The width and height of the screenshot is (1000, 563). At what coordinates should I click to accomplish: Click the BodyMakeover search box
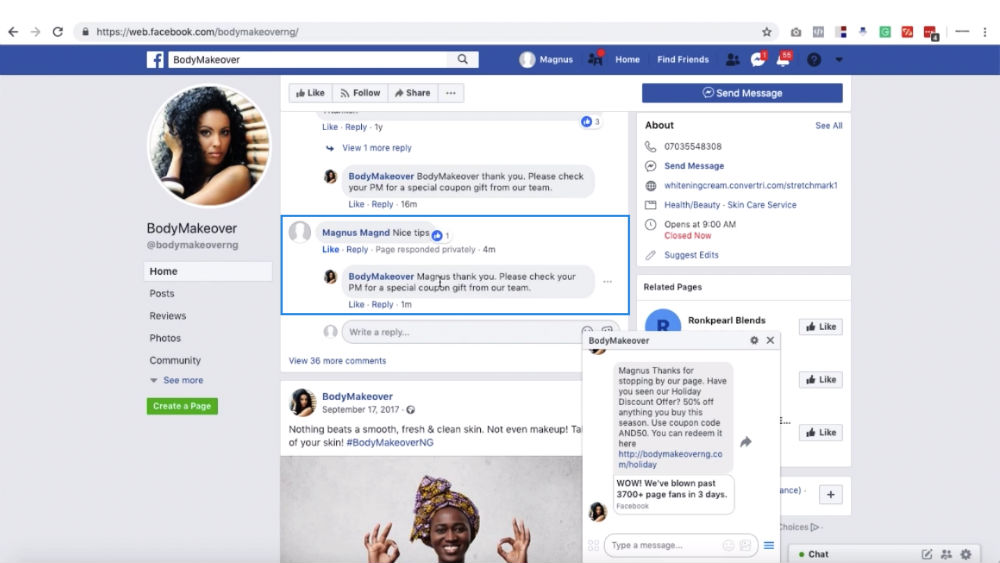tap(309, 59)
